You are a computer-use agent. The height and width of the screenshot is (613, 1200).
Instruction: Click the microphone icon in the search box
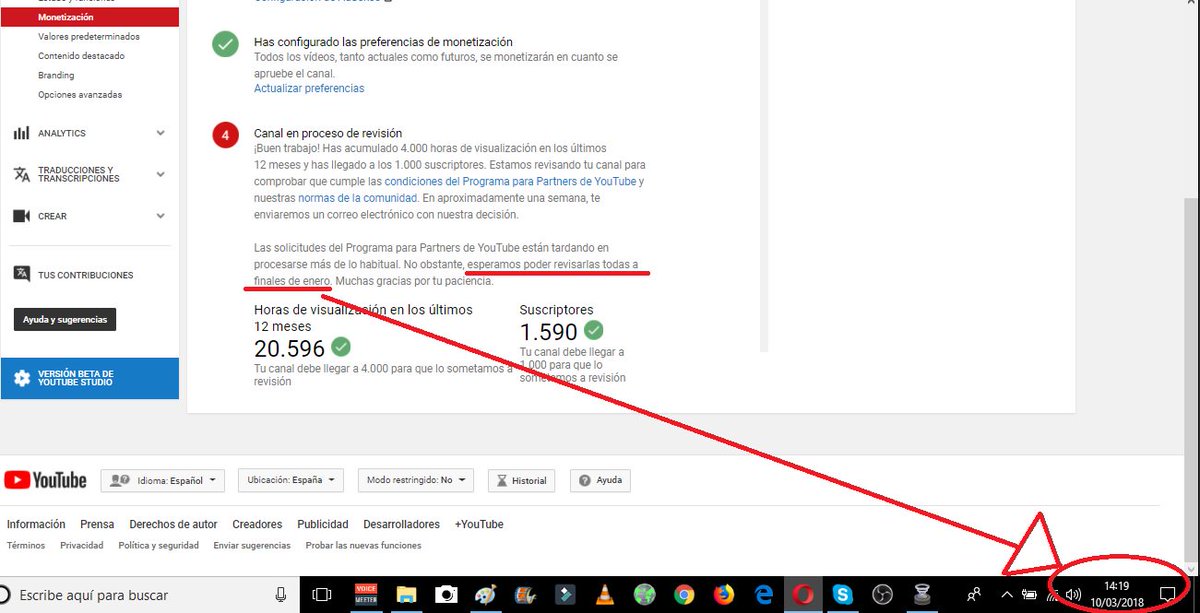pos(282,595)
